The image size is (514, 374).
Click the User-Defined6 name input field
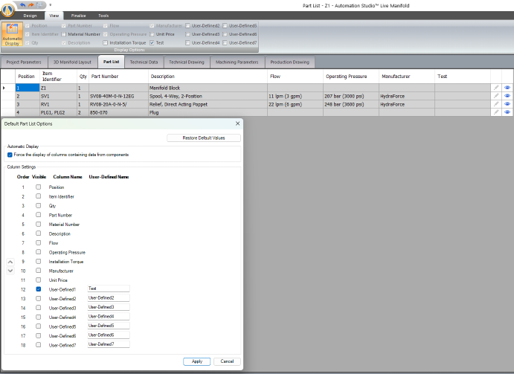(x=109, y=335)
